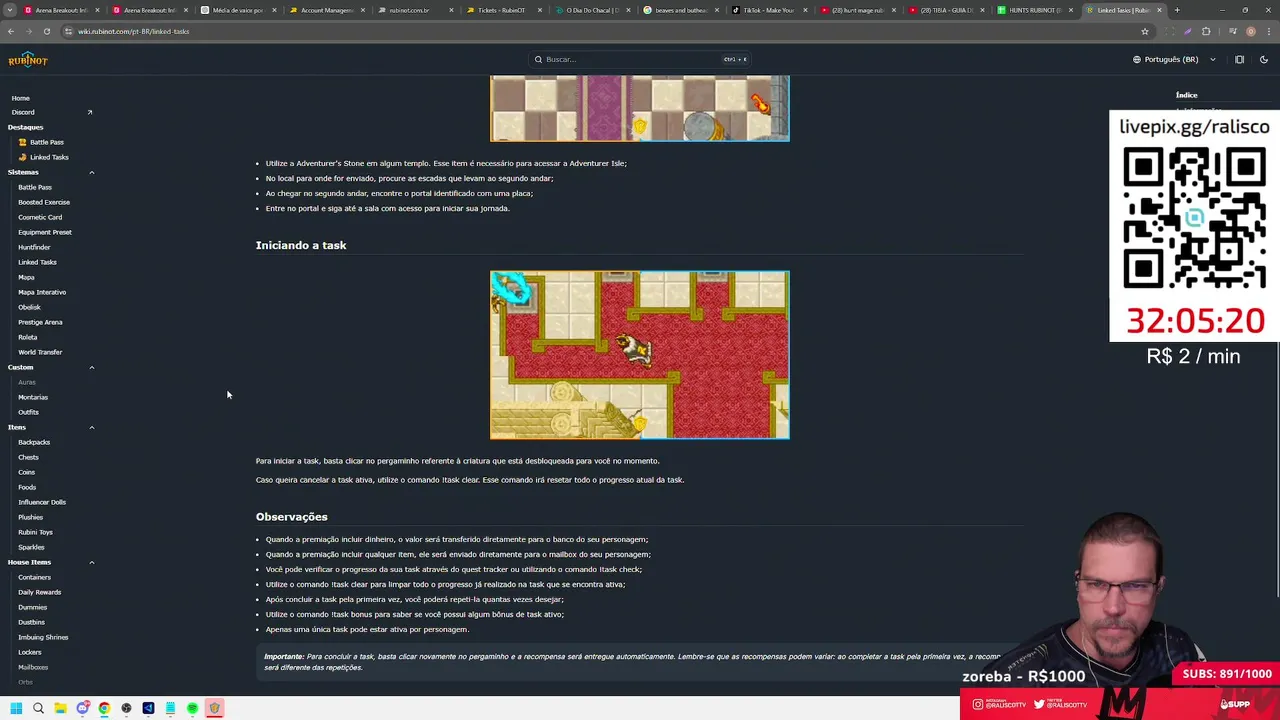Toggle dark mode with the moon icon
Viewport: 1280px width, 720px height.
tap(1264, 59)
